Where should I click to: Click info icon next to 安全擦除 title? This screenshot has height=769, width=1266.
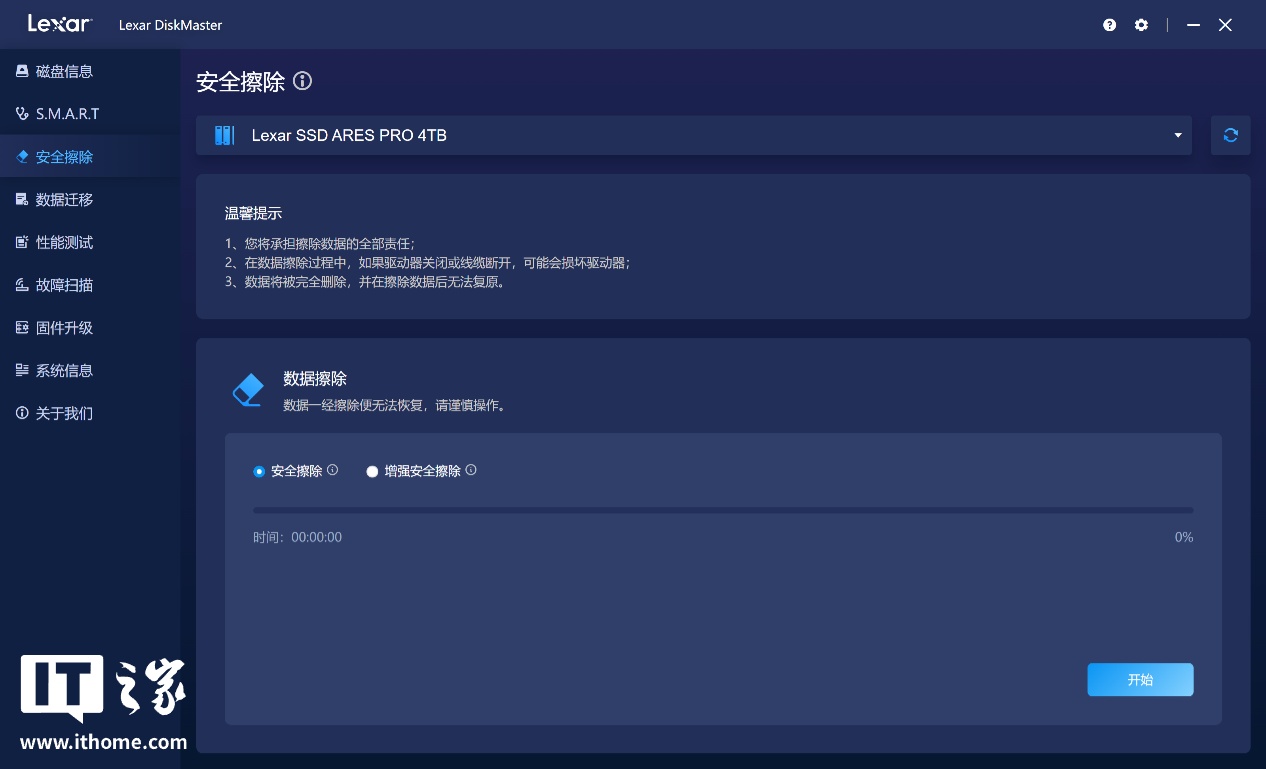[302, 81]
